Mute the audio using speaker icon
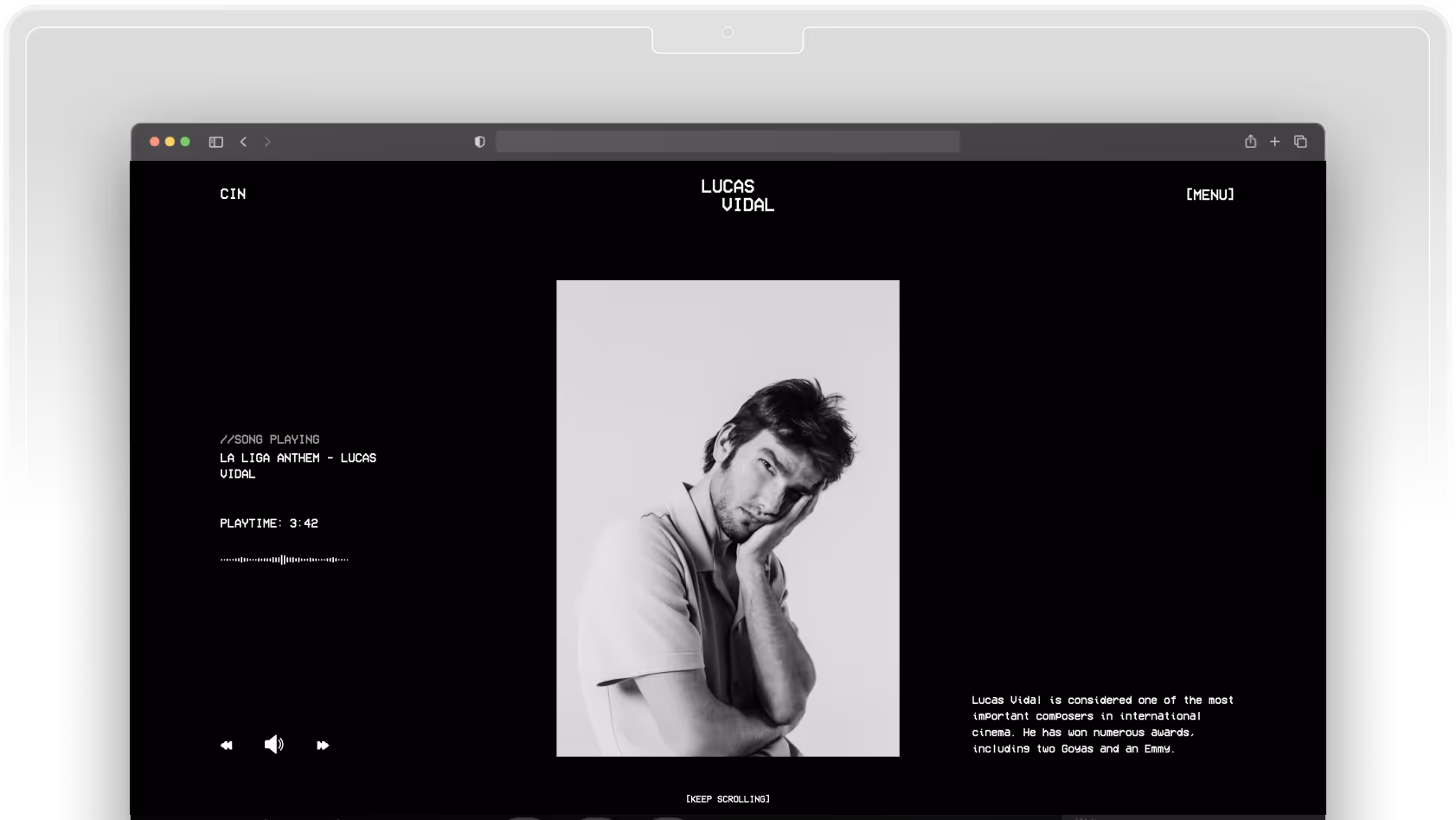Viewport: 1456px width, 820px height. pos(273,745)
